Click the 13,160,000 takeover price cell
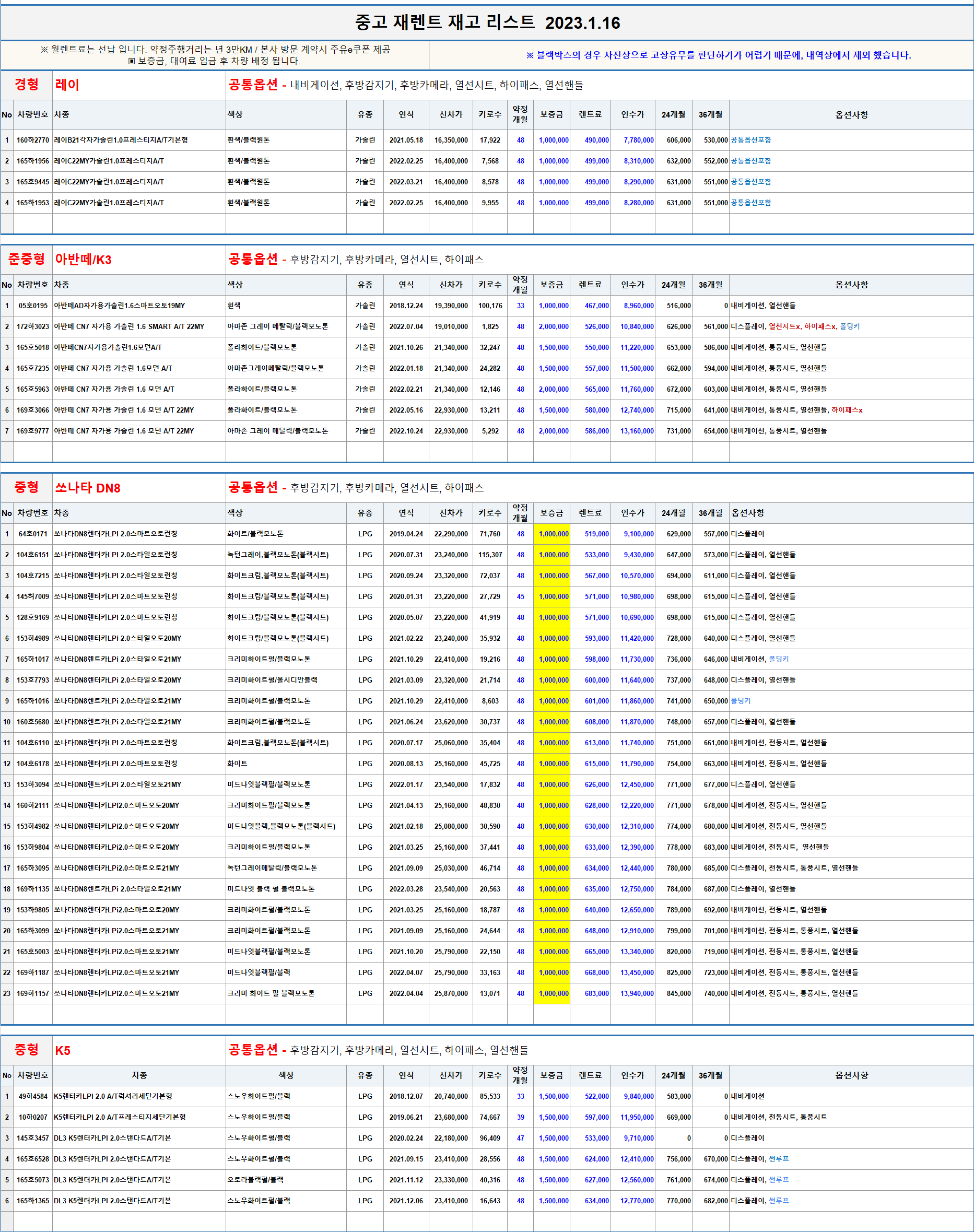Screen dimensions: 974x1232 [x=633, y=431]
